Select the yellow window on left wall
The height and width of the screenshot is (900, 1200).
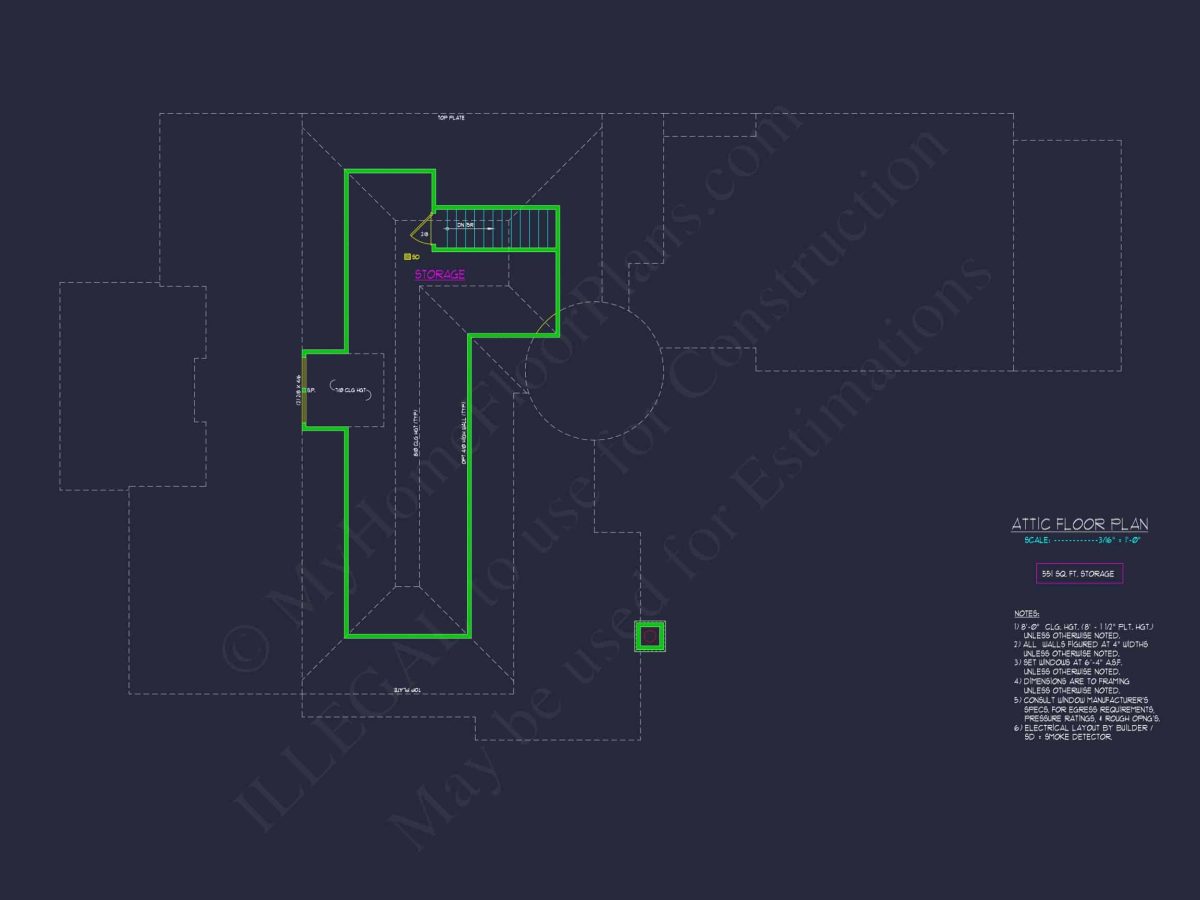coord(304,390)
